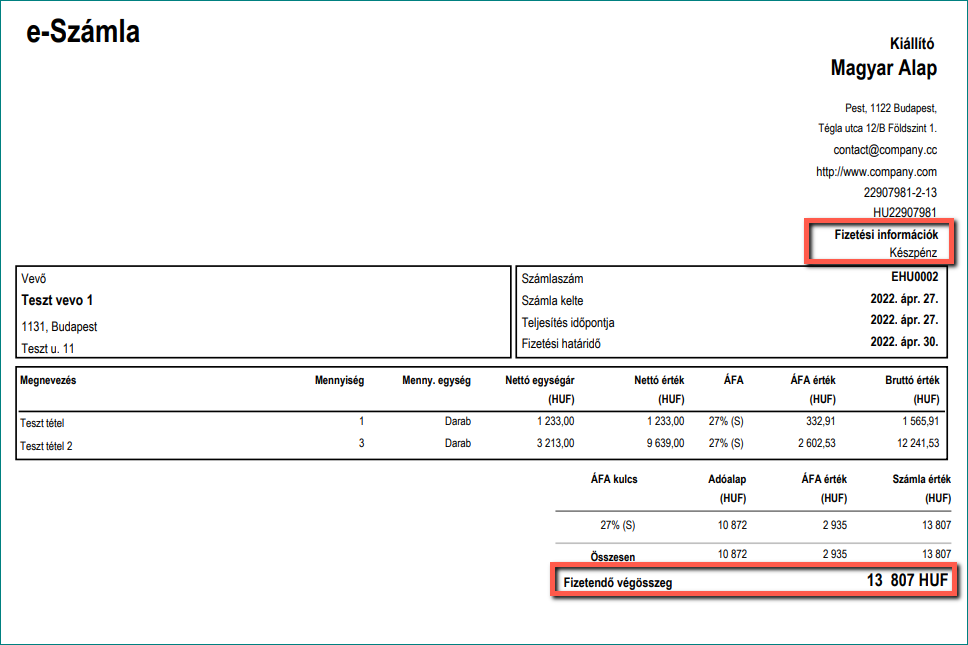
Task: Click the total amount 13 807 HUF
Action: pos(907,580)
